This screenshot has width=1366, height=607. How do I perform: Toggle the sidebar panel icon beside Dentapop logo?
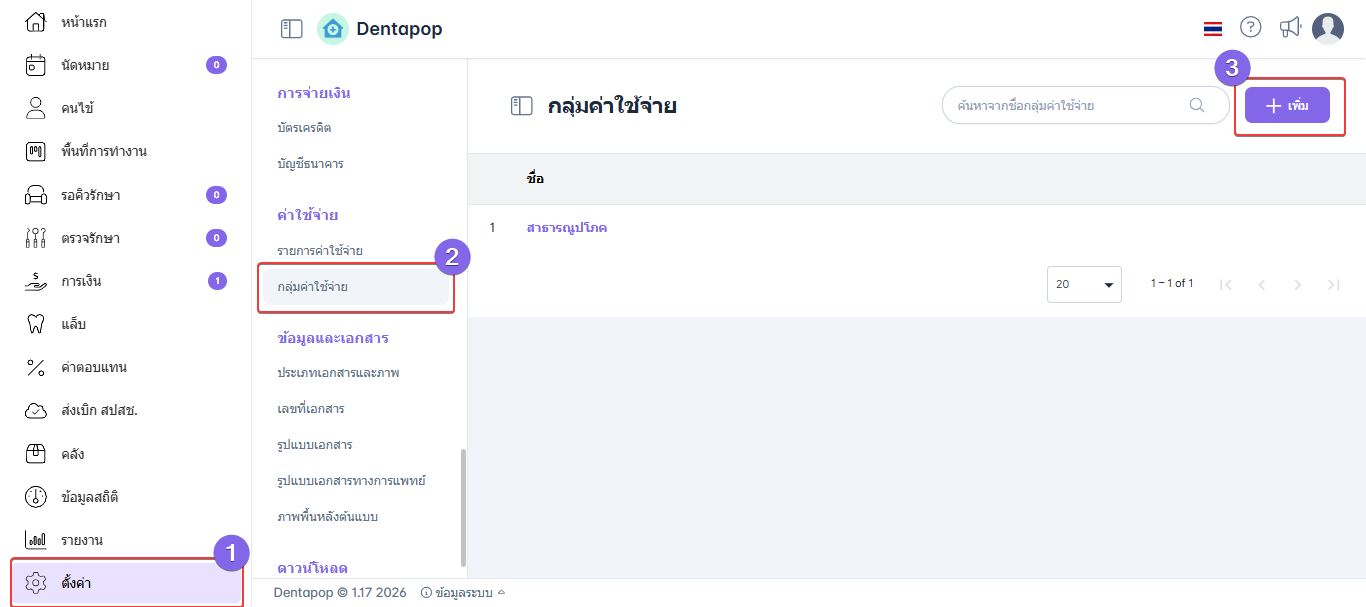point(291,29)
